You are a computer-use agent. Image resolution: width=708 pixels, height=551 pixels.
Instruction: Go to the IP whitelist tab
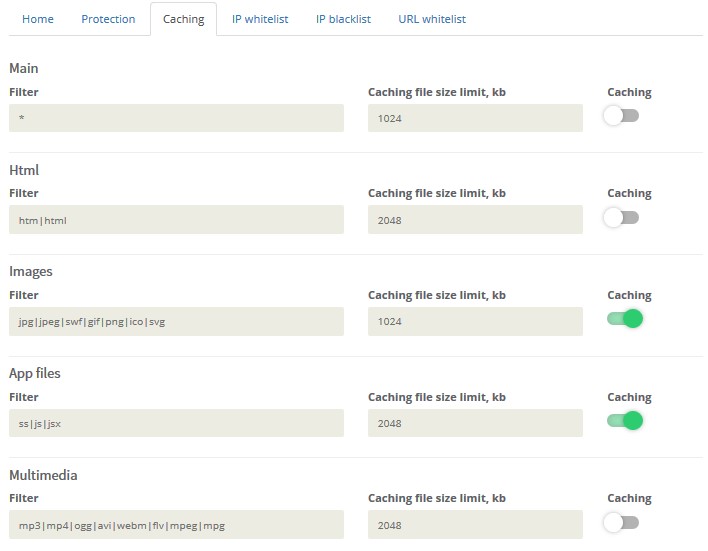(260, 19)
